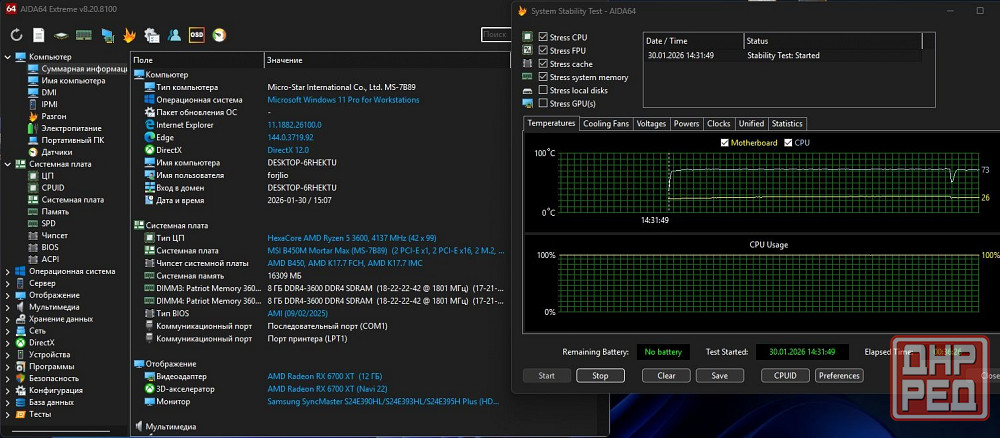Click the Refresh icon in AIDA64 toolbar
Viewport: 1000px width, 438px height.
(16, 35)
